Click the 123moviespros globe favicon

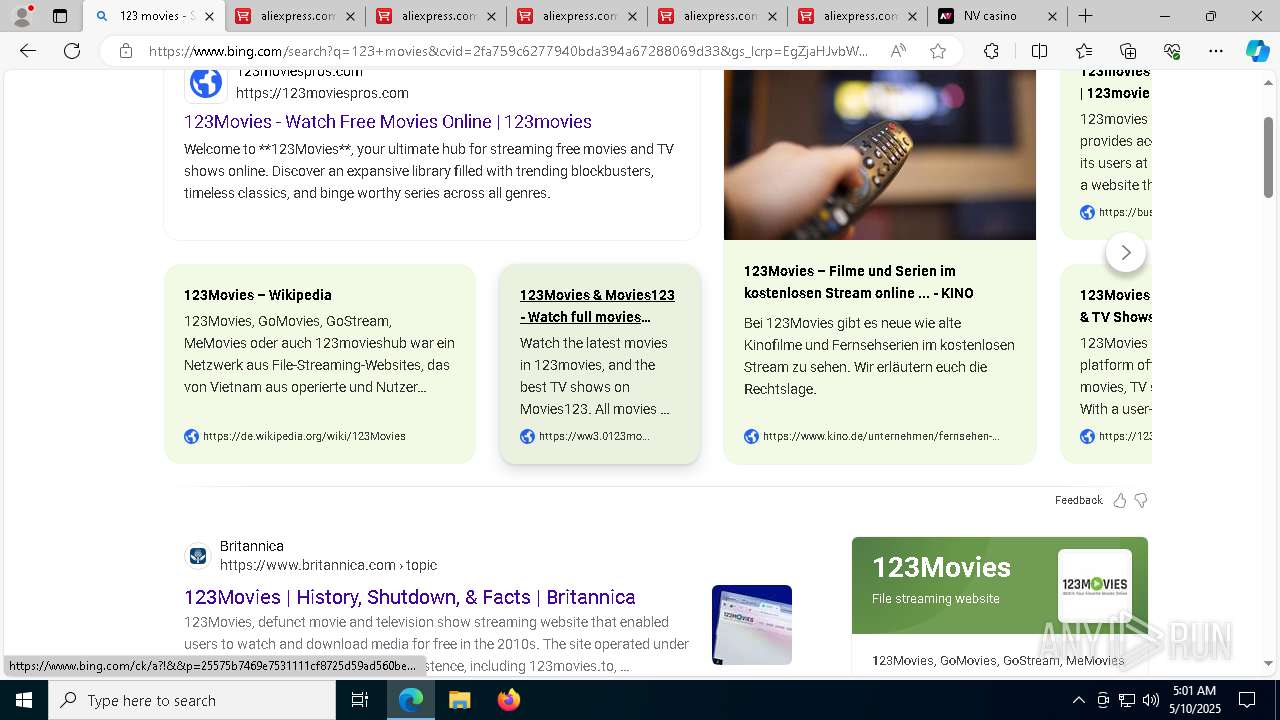[206, 82]
